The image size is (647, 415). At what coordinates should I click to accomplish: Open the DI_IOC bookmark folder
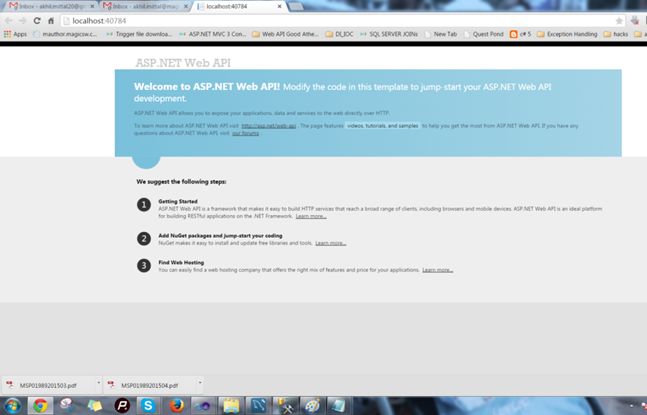pos(340,34)
